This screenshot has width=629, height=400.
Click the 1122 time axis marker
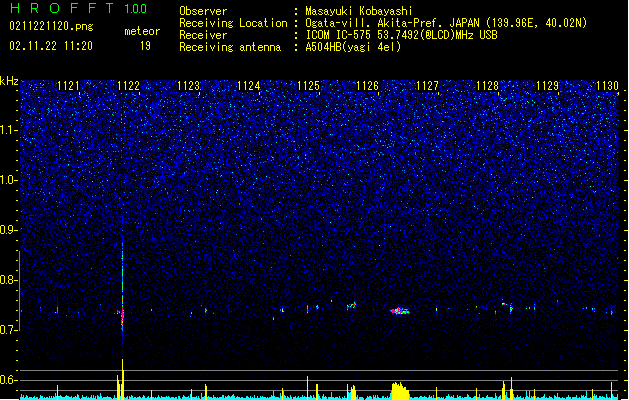(128, 85)
